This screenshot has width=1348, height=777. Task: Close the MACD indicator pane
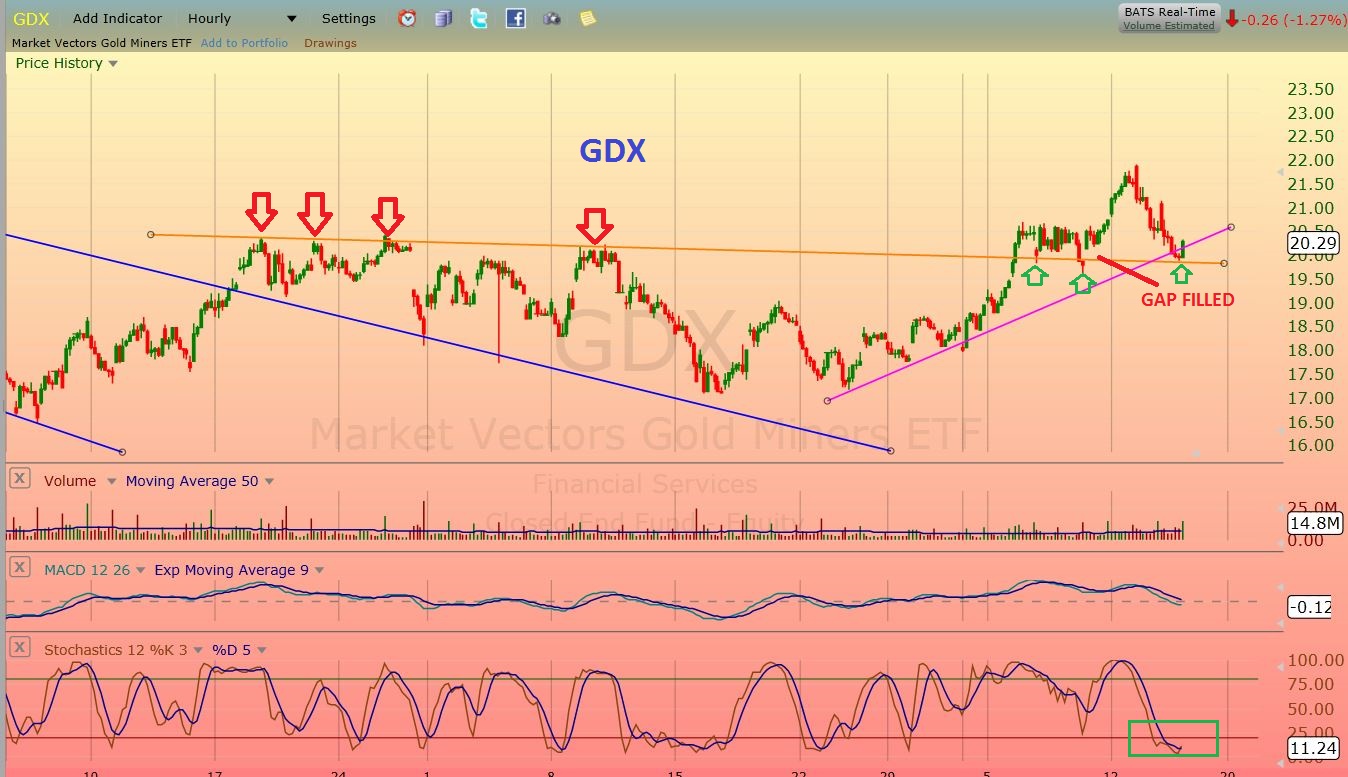[x=19, y=568]
